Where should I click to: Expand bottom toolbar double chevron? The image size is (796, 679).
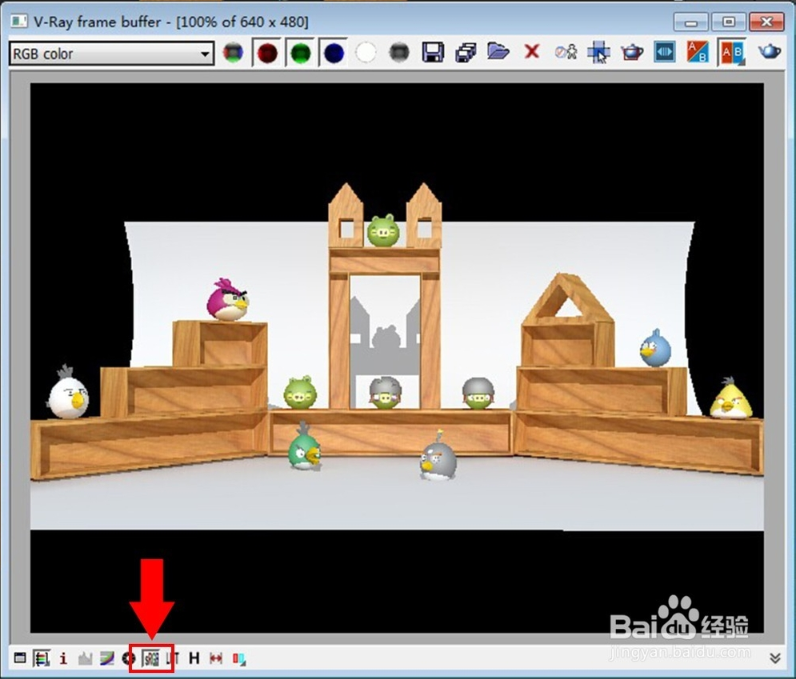coord(775,658)
